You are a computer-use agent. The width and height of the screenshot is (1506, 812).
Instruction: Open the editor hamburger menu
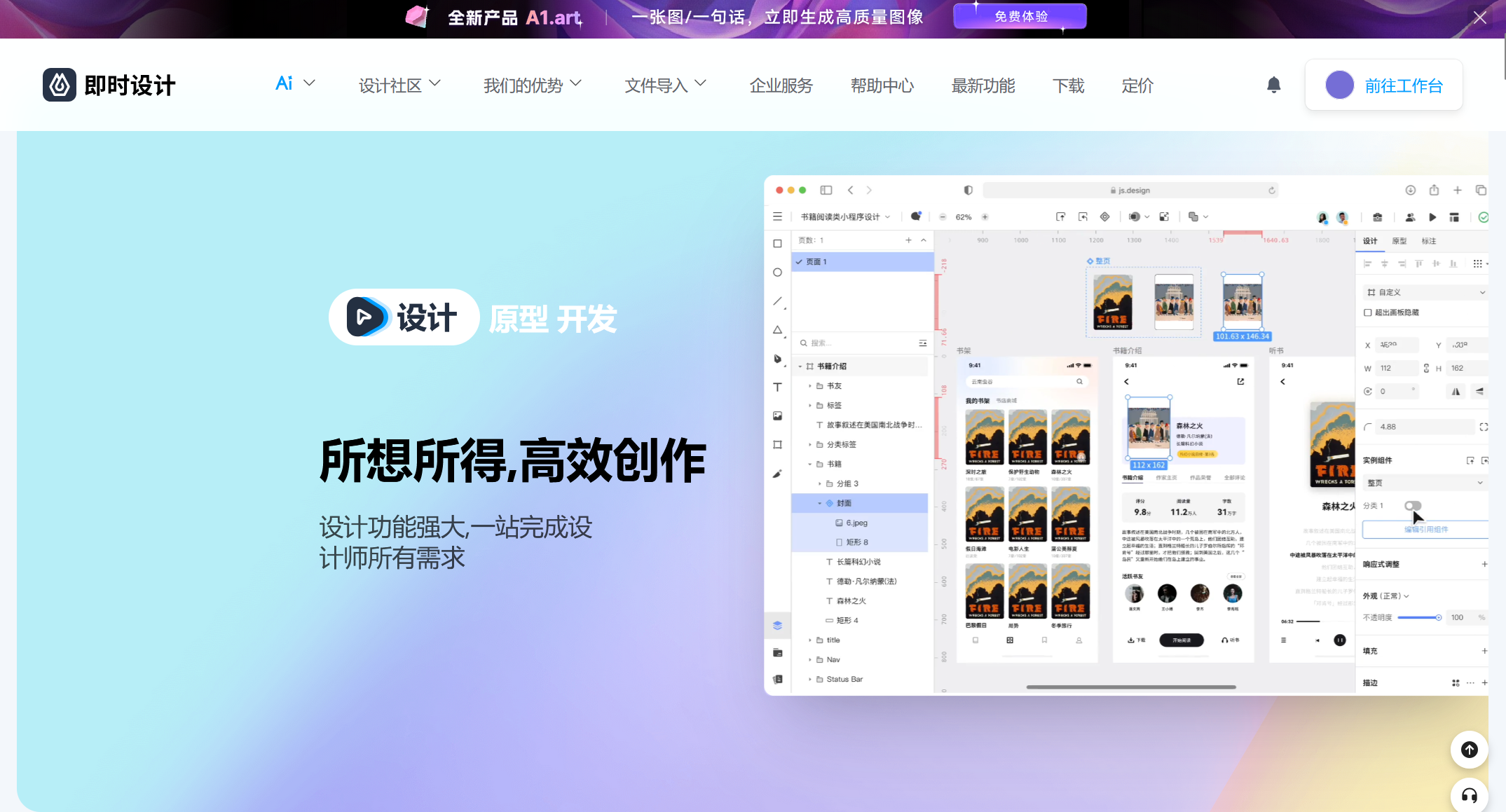[x=777, y=217]
